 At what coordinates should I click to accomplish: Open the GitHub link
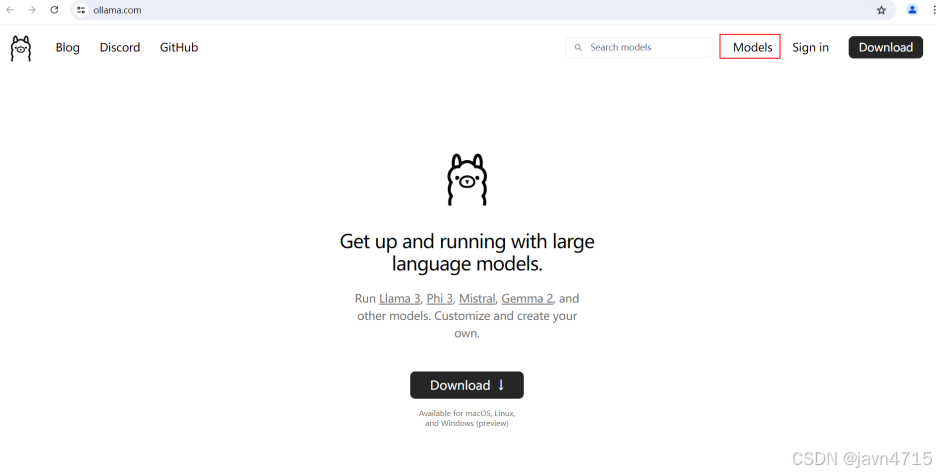[x=179, y=47]
